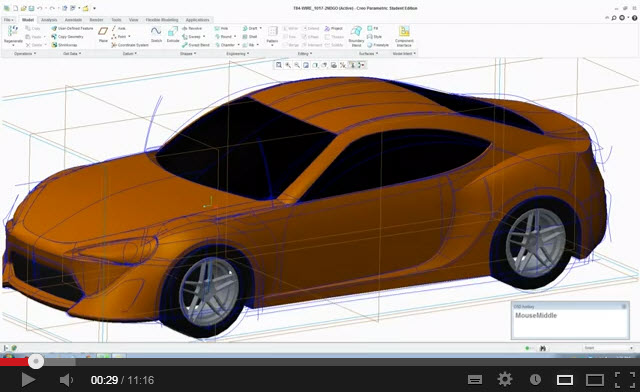Click the Draft button
The height and width of the screenshot is (392, 640).
click(x=252, y=29)
